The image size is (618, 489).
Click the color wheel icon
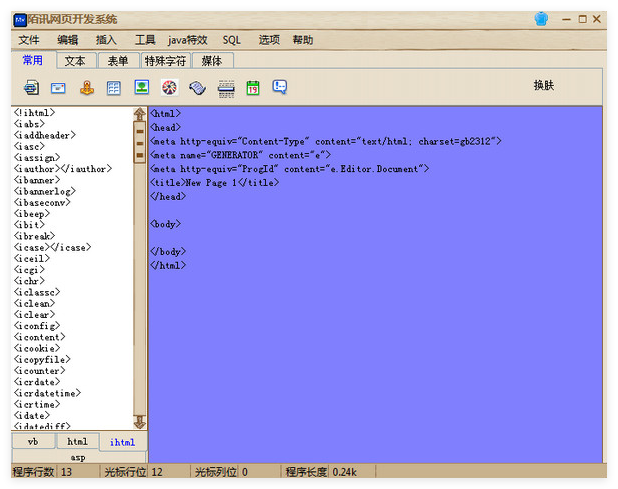(169, 87)
